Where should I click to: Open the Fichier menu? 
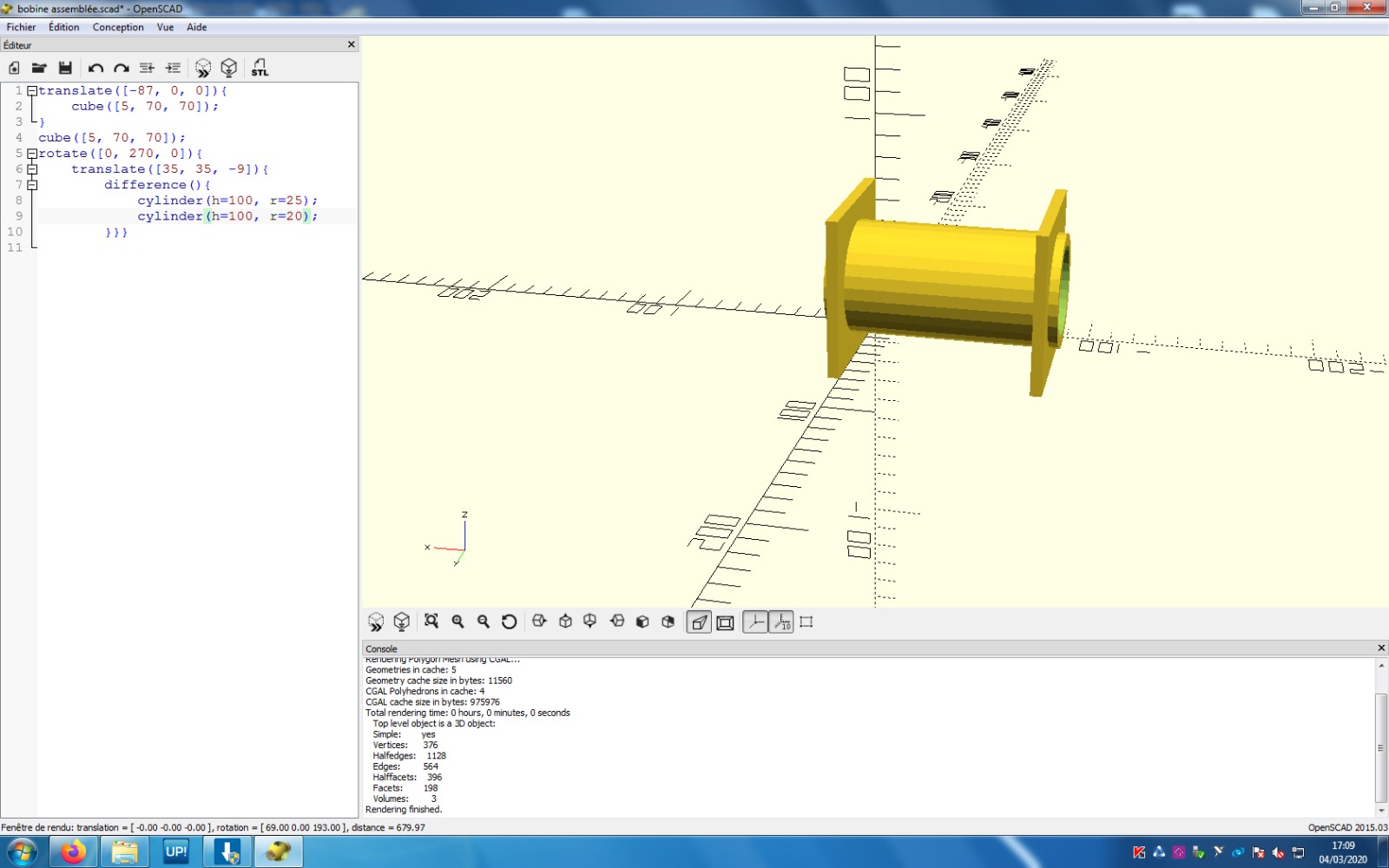coord(21,27)
